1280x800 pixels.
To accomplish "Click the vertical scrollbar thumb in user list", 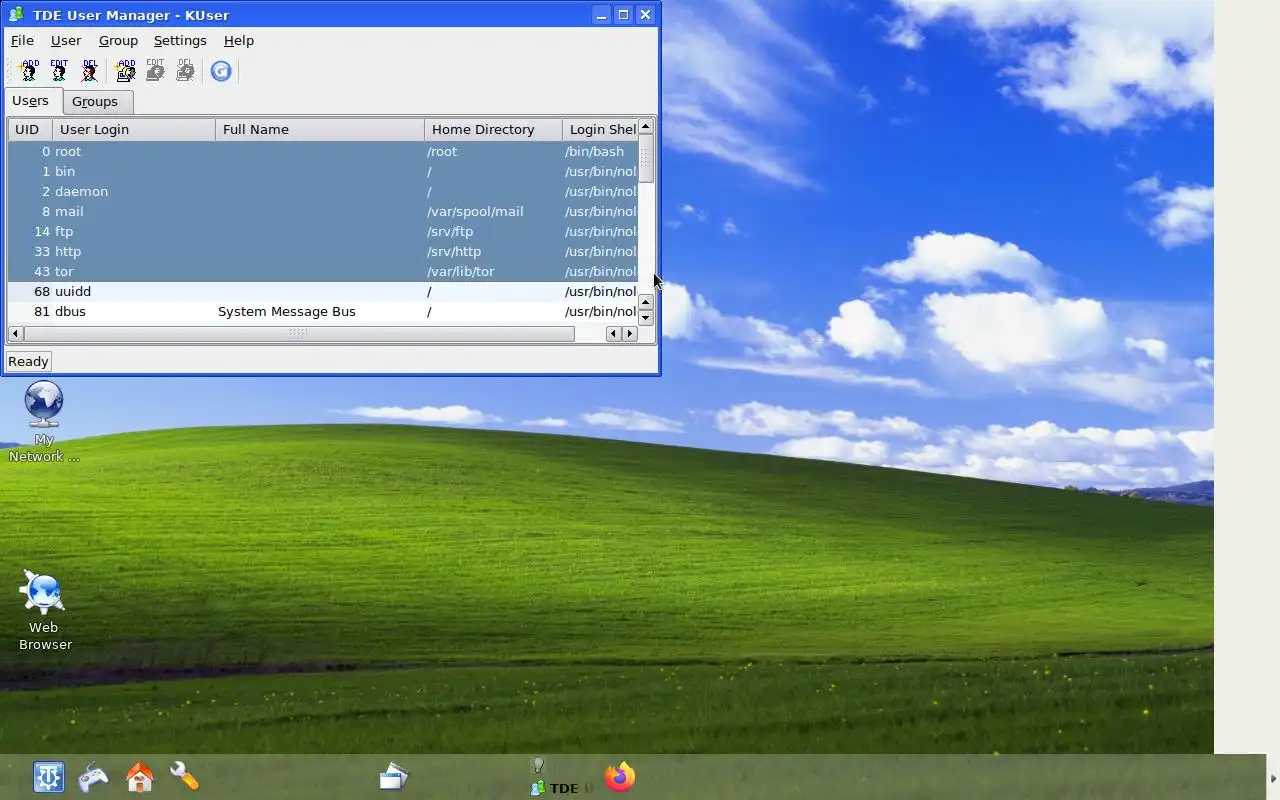I will [645, 159].
